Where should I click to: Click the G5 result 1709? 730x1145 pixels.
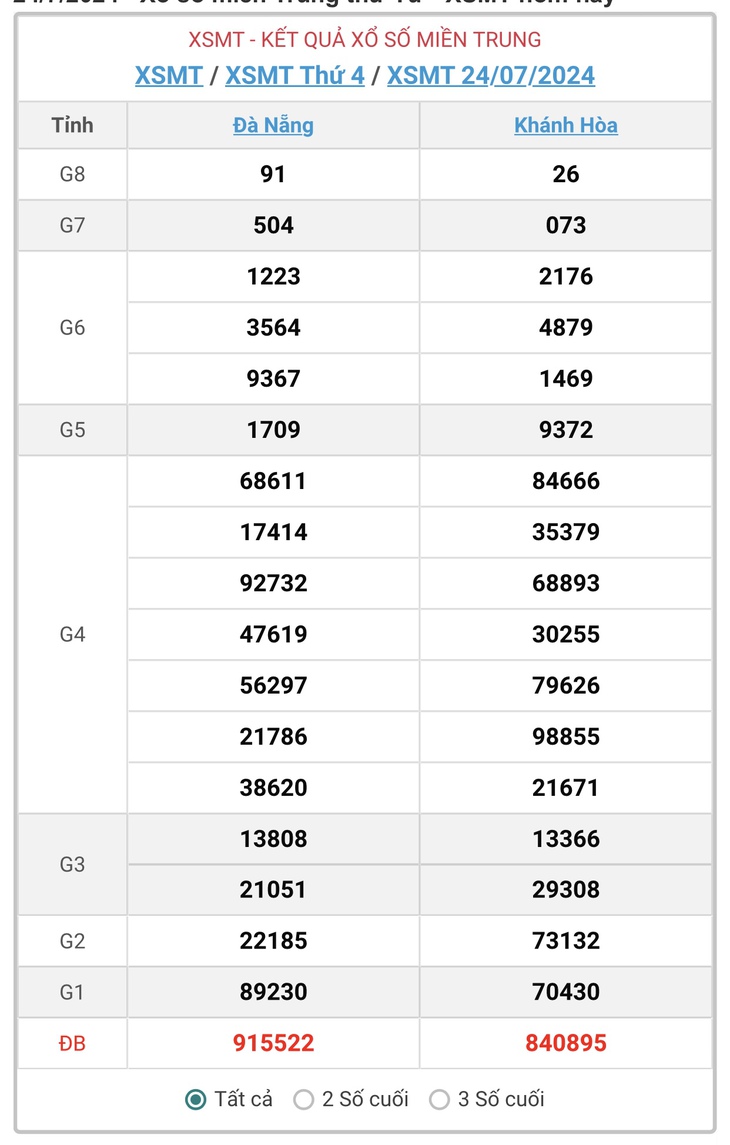(273, 429)
